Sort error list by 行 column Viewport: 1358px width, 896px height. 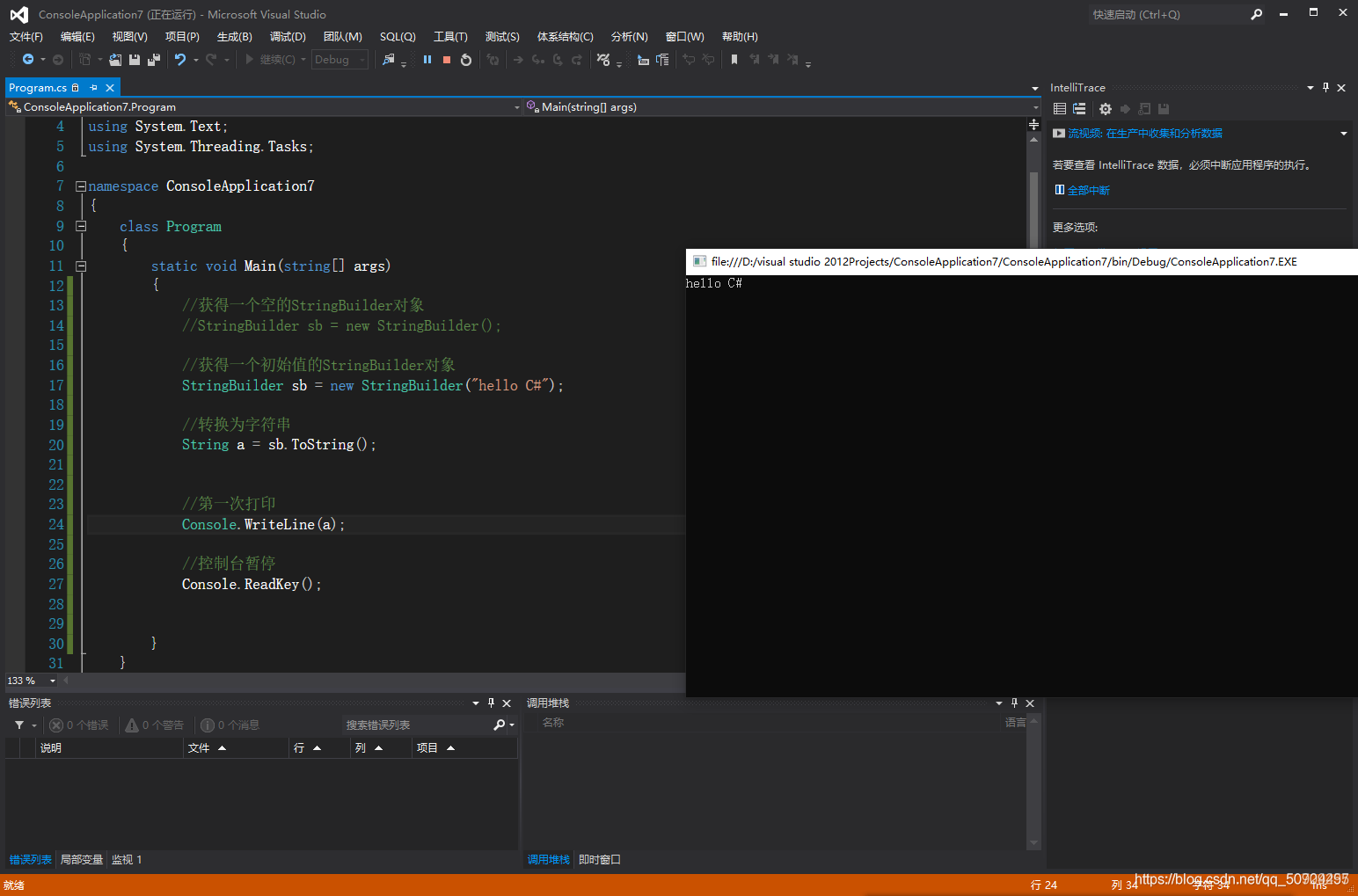pyautogui.click(x=320, y=747)
